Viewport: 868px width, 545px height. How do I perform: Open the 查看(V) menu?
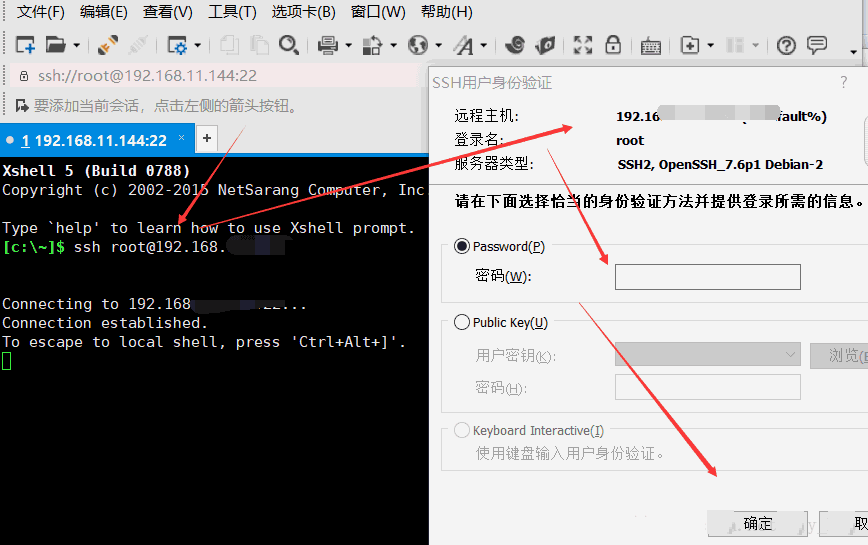[x=168, y=12]
